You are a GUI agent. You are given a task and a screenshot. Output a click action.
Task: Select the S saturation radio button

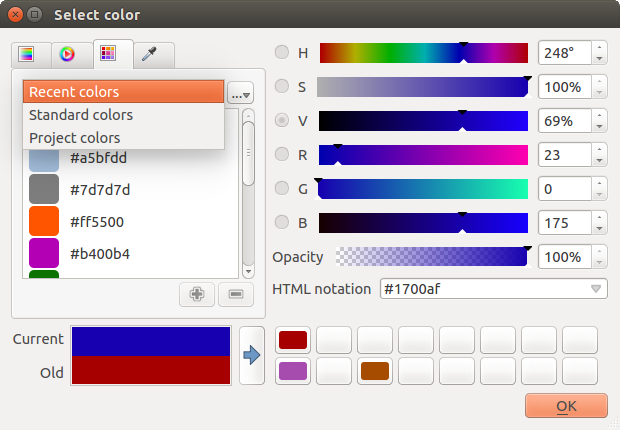tap(282, 86)
